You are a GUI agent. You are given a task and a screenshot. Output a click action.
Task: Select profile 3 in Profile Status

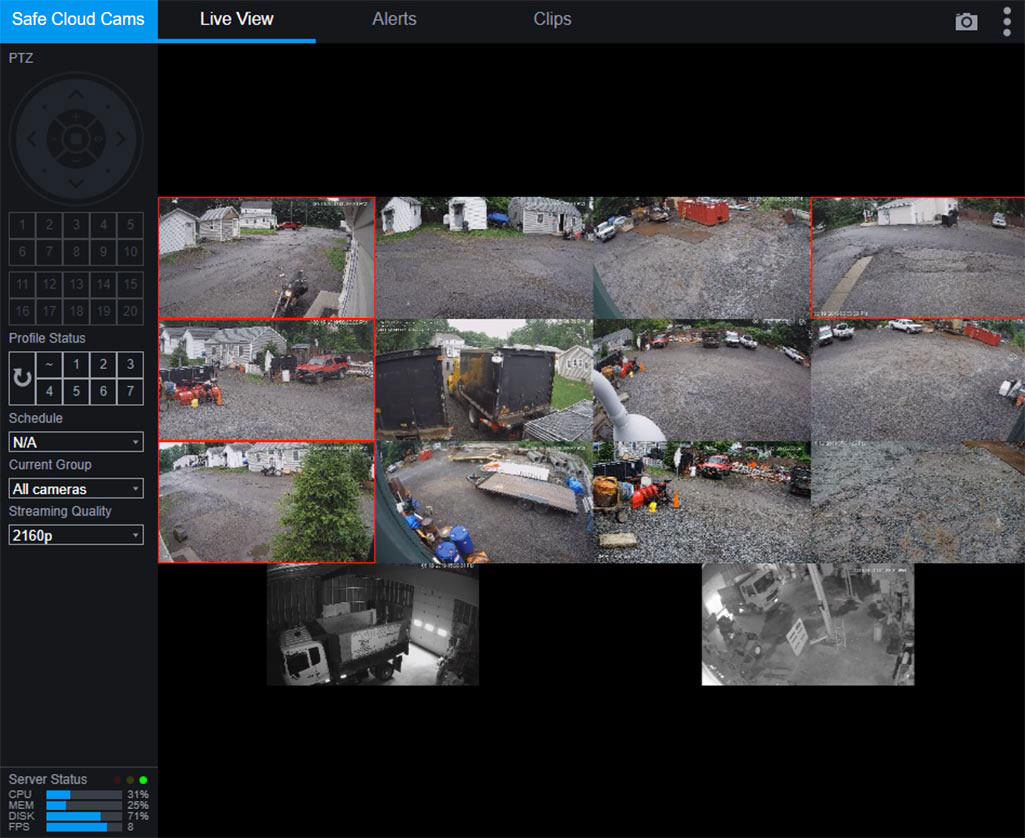pyautogui.click(x=129, y=364)
